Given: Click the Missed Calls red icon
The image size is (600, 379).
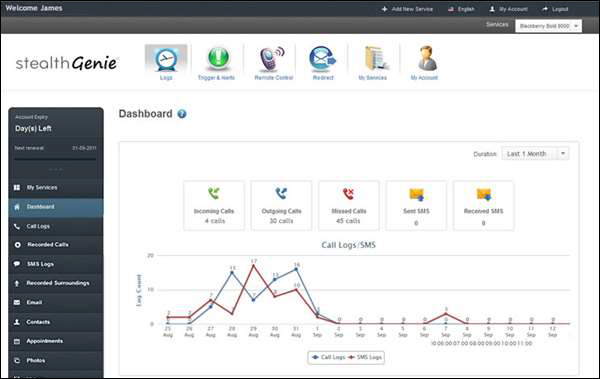Looking at the screenshot, I should tap(348, 194).
